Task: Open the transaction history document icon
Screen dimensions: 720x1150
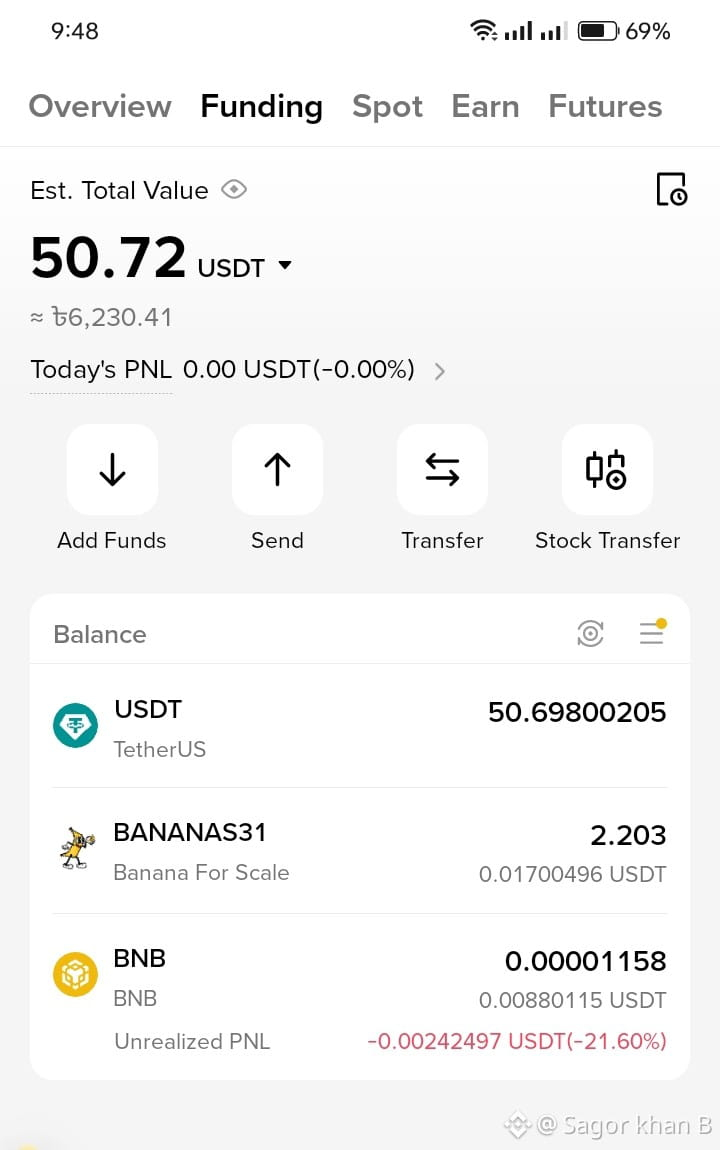Action: point(672,189)
